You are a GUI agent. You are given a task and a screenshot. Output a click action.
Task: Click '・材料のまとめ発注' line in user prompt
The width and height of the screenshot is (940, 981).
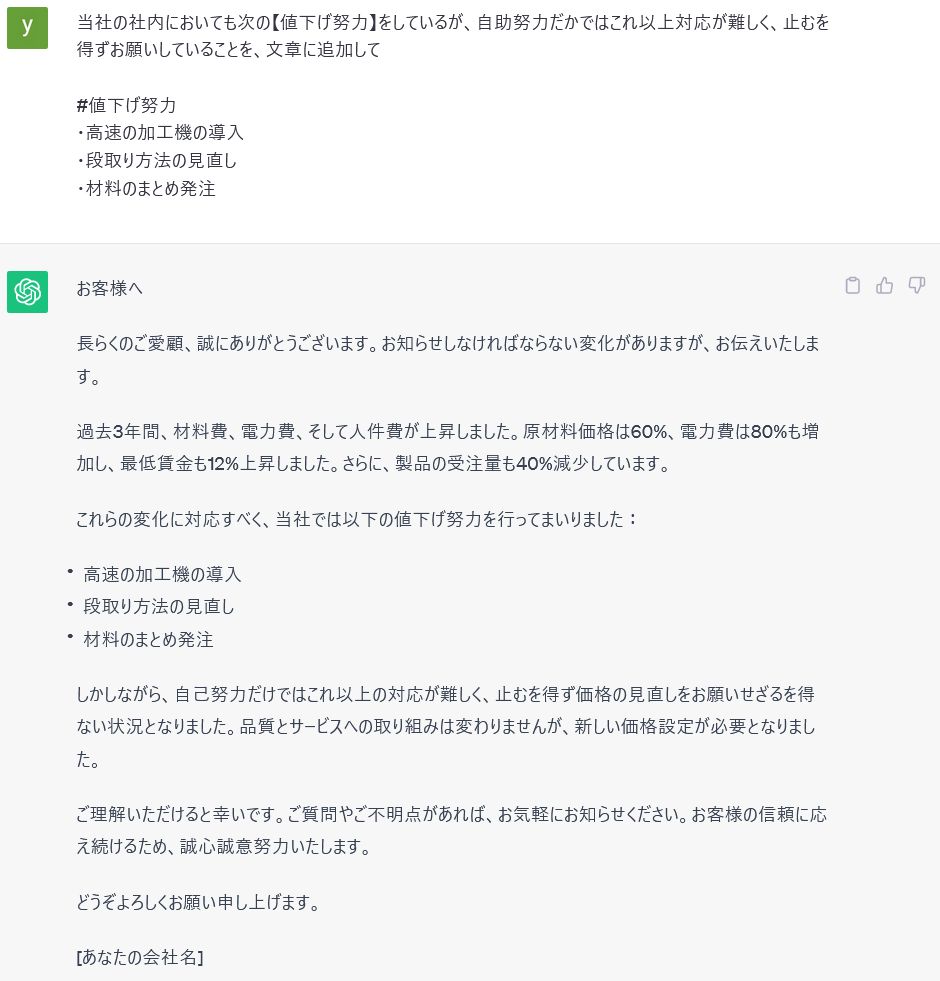point(146,189)
